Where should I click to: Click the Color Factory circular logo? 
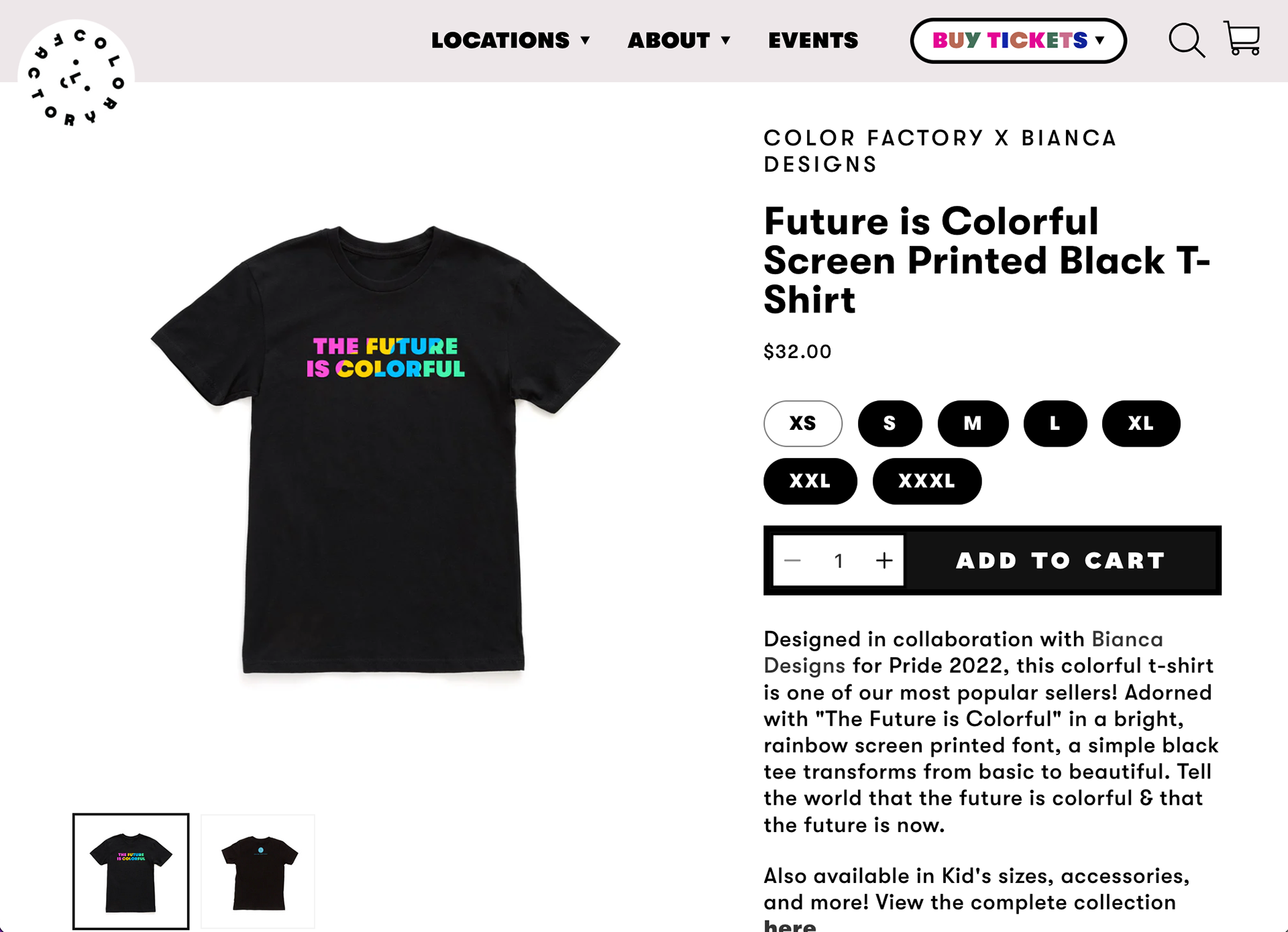(76, 77)
